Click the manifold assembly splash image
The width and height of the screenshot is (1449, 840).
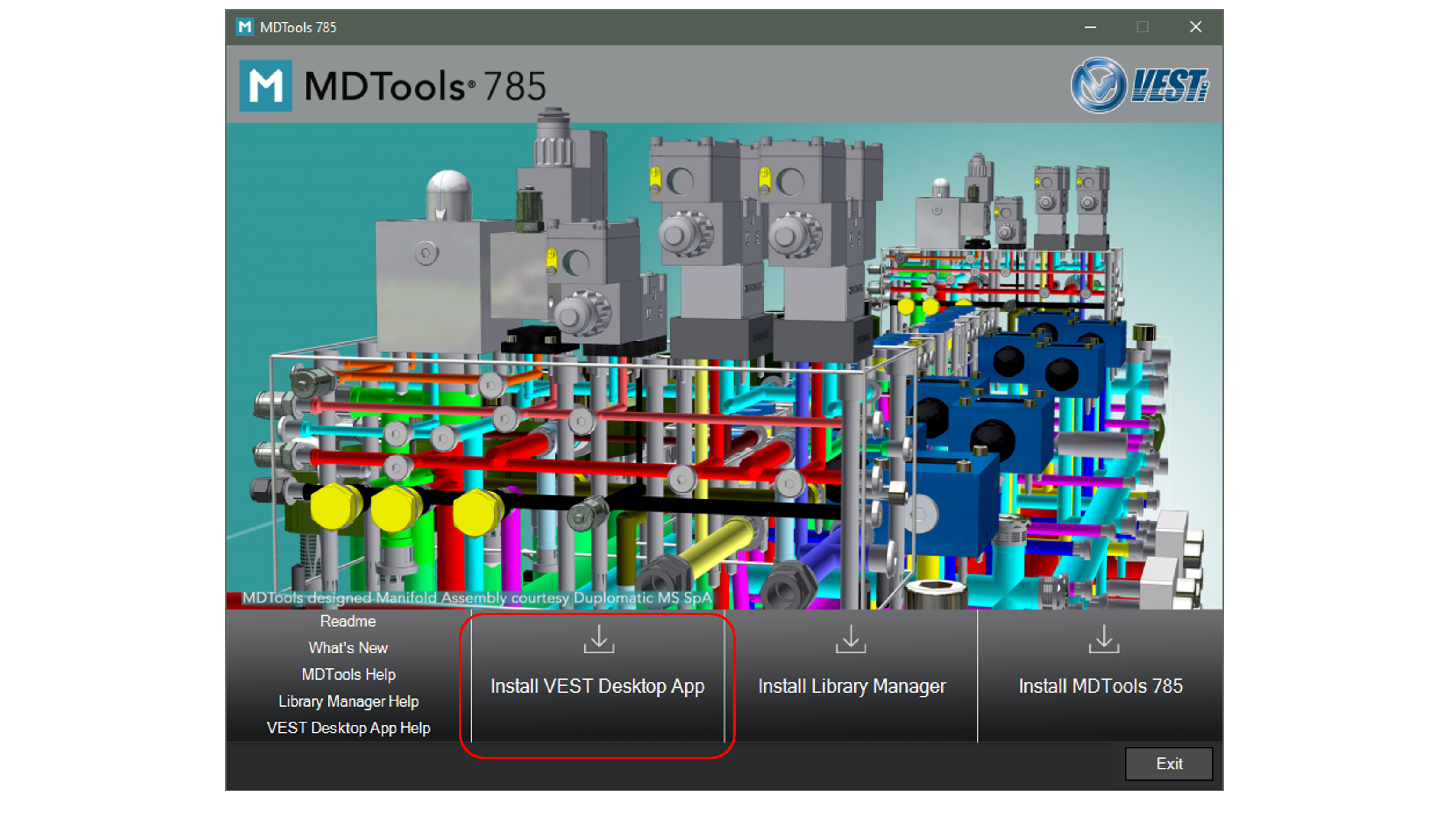pyautogui.click(x=724, y=366)
